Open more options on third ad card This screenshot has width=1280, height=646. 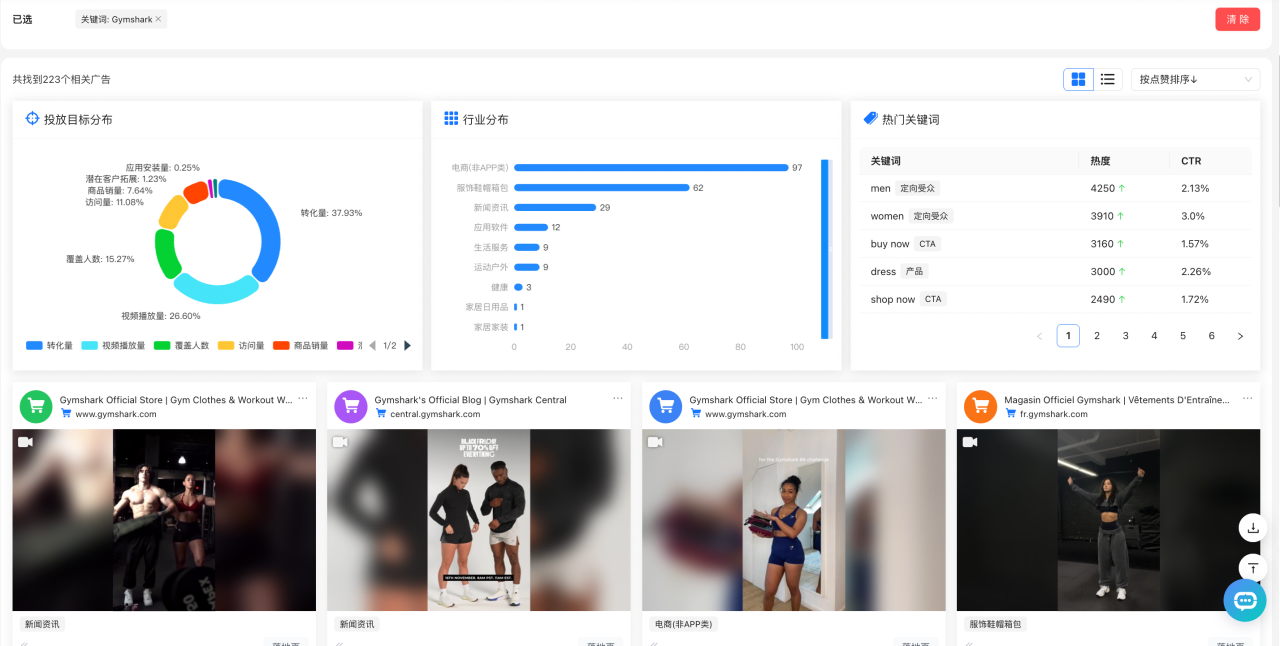click(933, 398)
